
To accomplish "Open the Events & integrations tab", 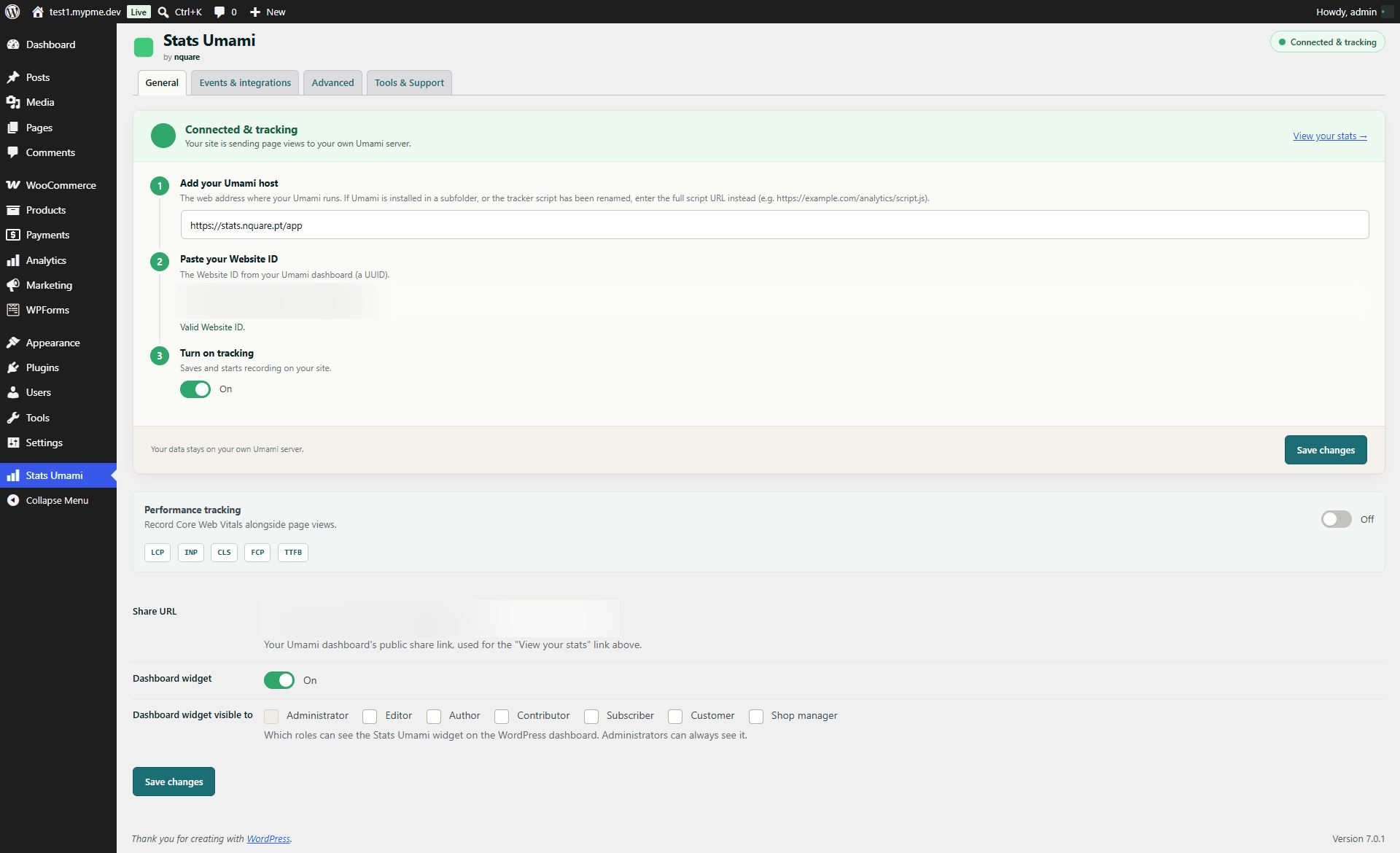I will [245, 82].
